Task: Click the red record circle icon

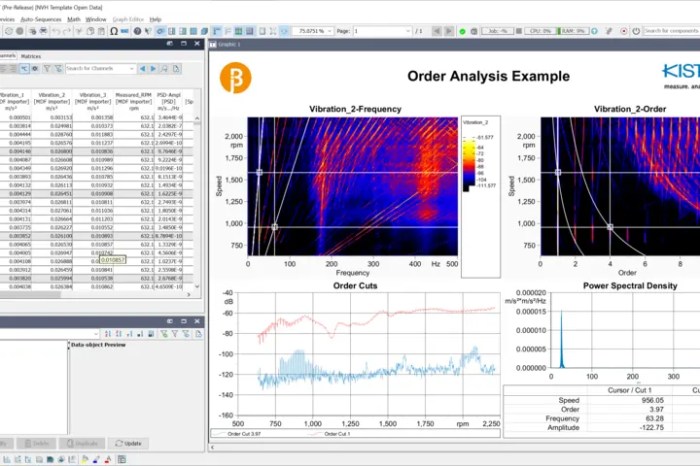Action: pyautogui.click(x=624, y=31)
